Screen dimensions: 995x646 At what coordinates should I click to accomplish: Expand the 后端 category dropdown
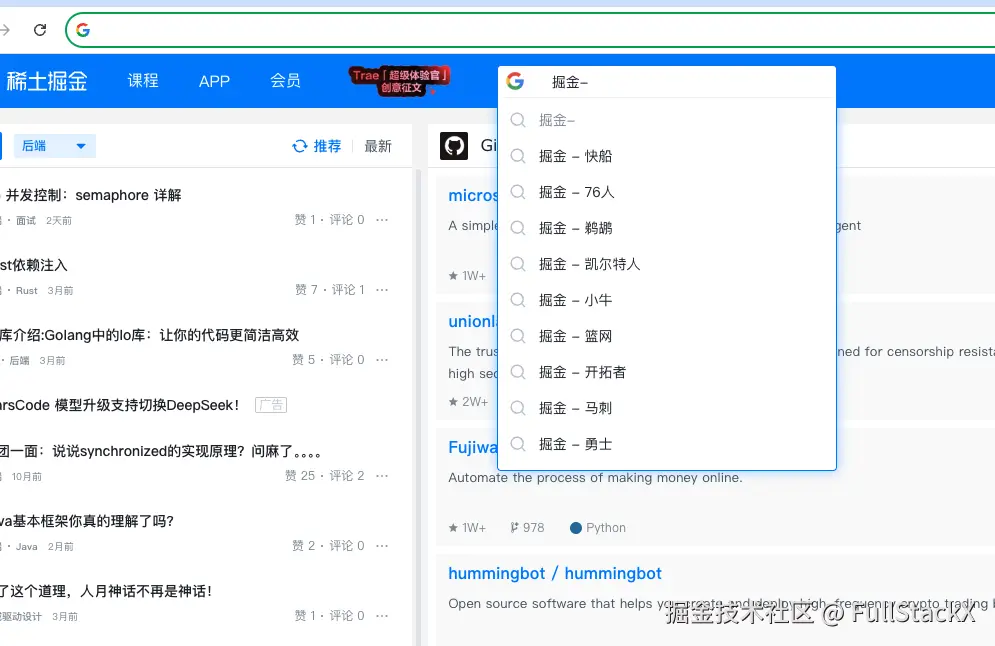(x=54, y=145)
